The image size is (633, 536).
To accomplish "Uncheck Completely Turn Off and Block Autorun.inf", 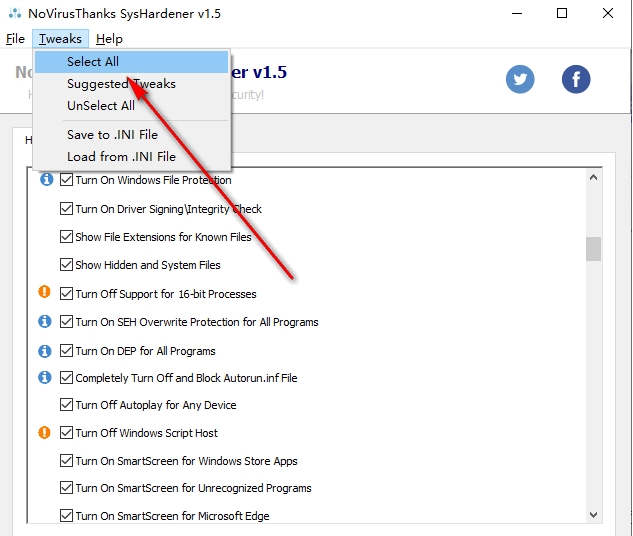I will [66, 378].
